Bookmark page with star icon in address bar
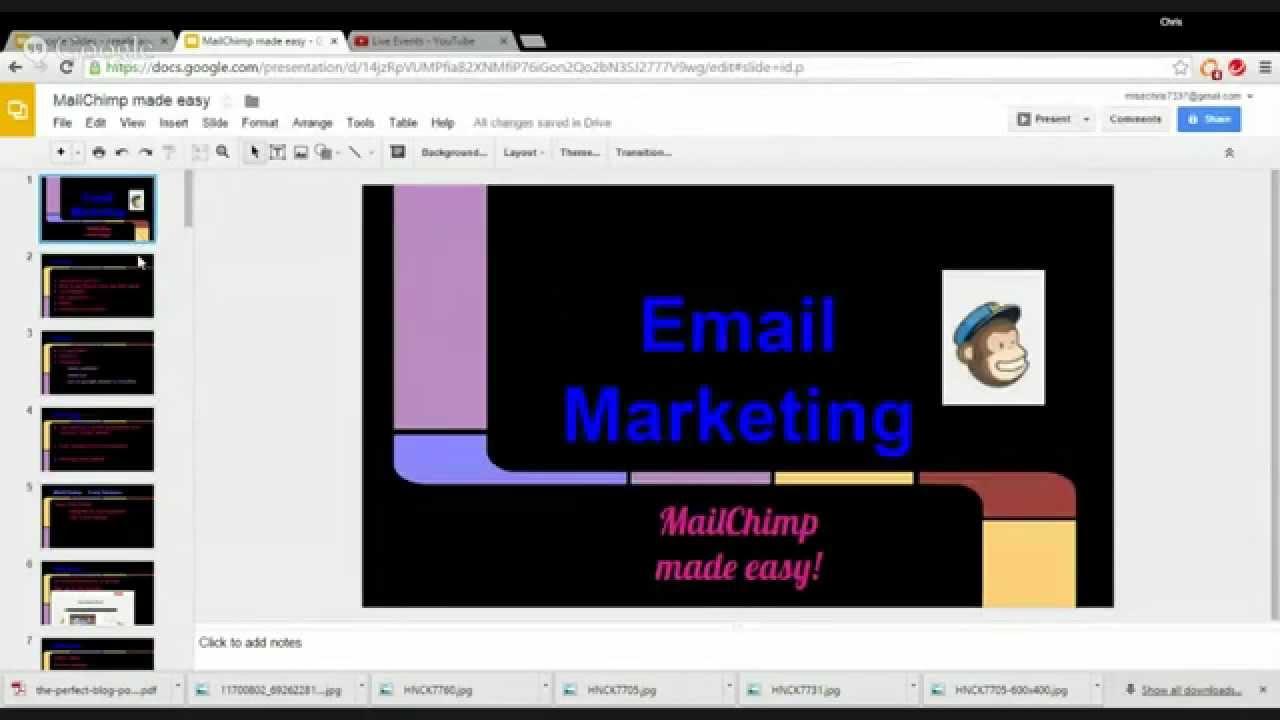 1180,67
